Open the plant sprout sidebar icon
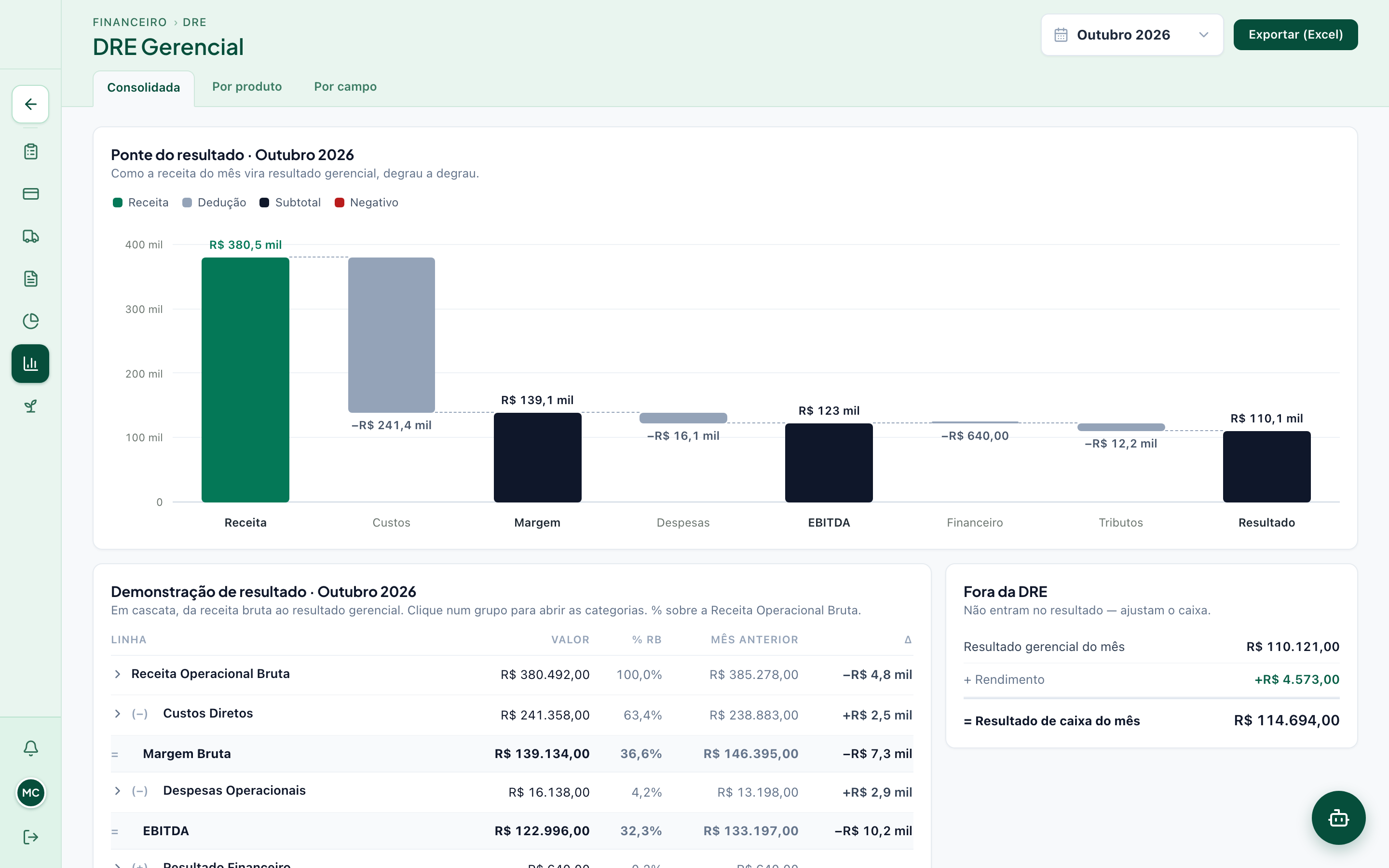Viewport: 1389px width, 868px height. pyautogui.click(x=30, y=407)
